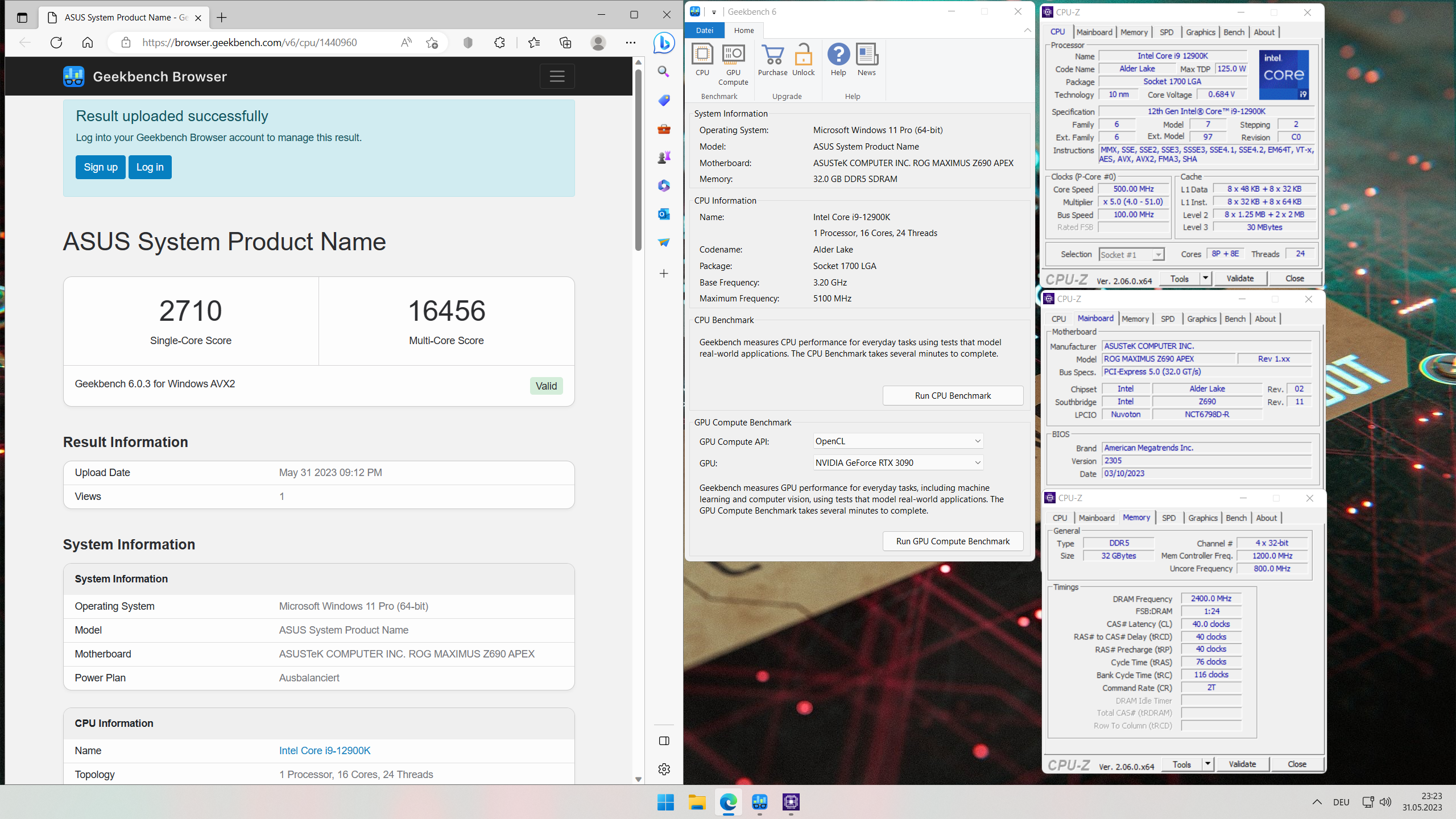Click the browser address bar URL
The image size is (1456, 819).
point(250,43)
